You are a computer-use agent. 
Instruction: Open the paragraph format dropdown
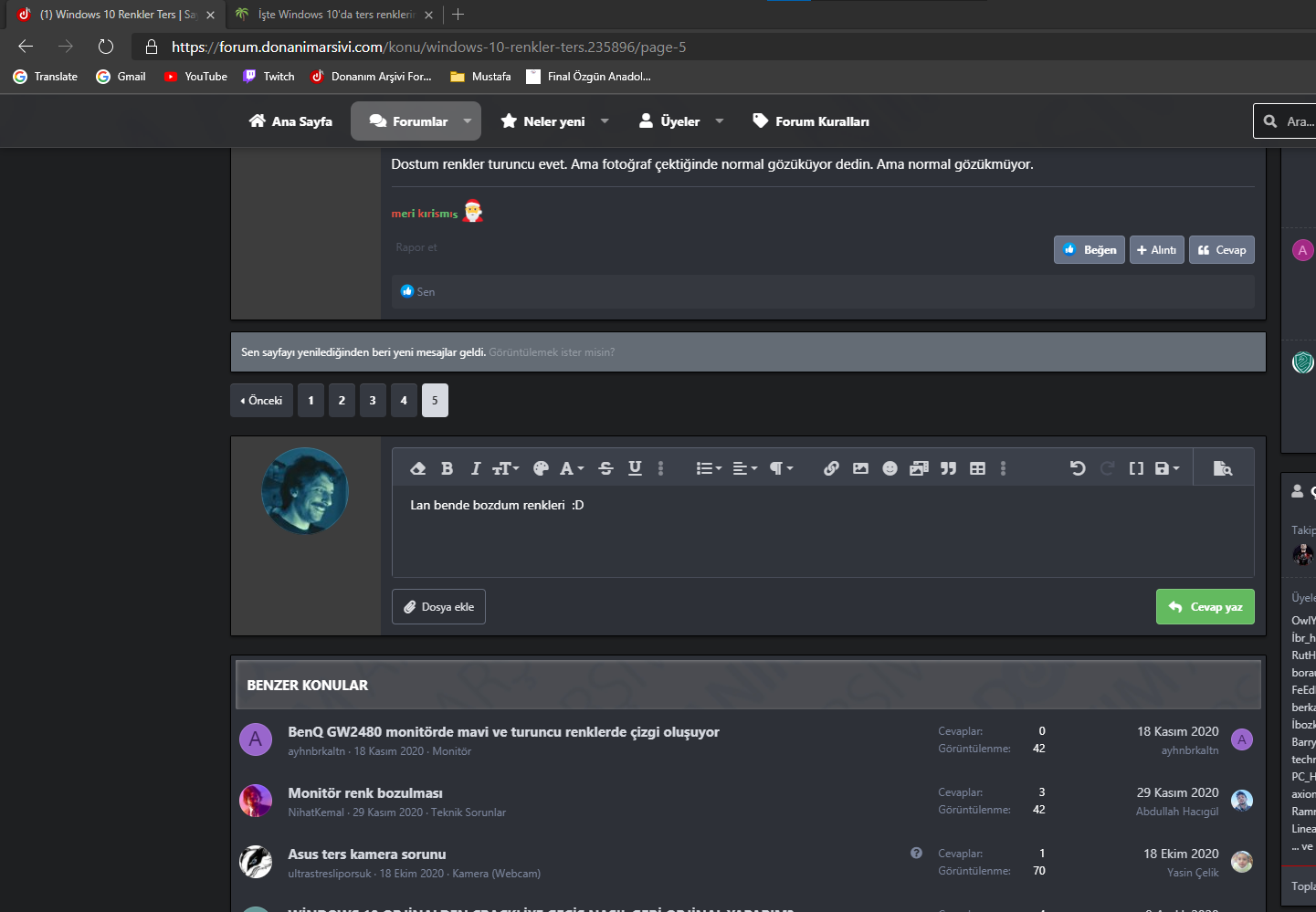point(781,468)
